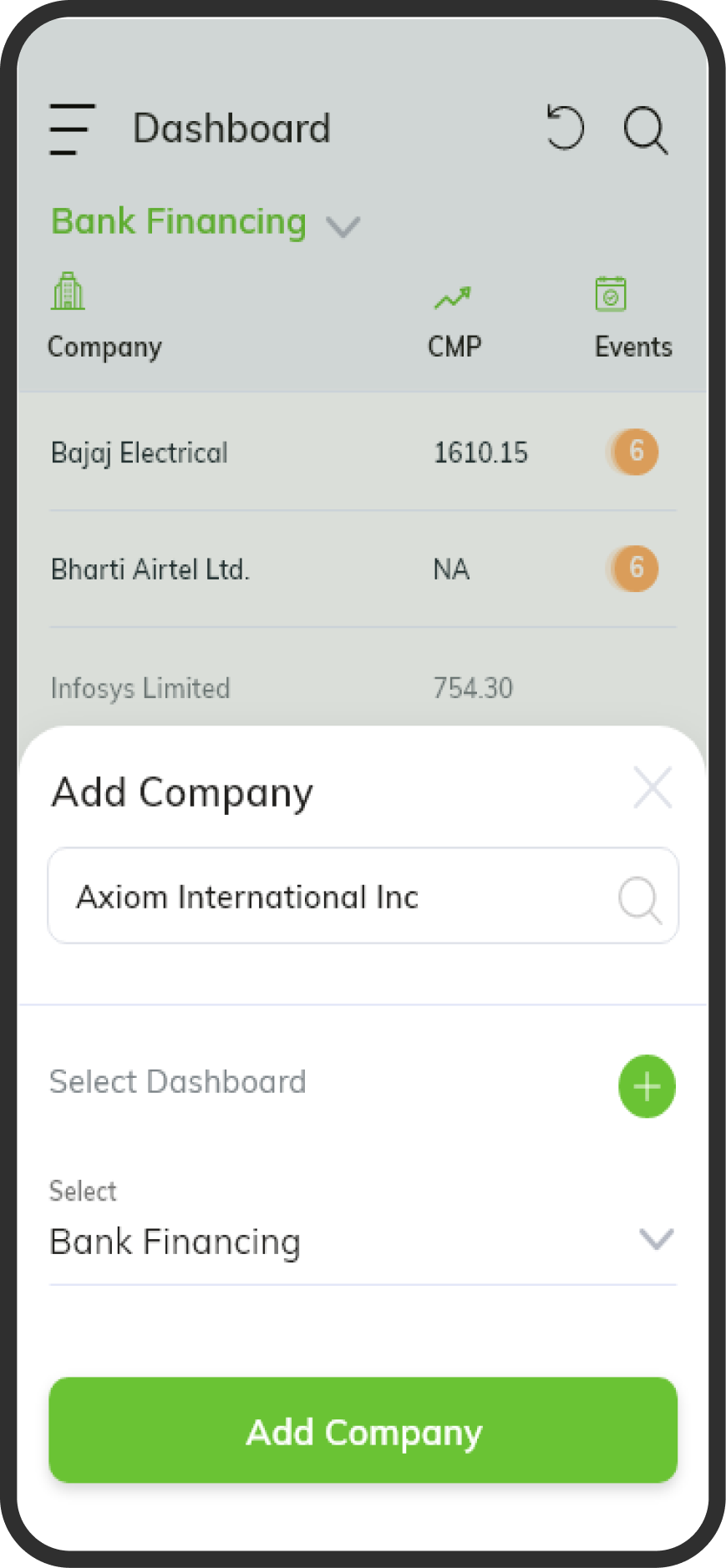This screenshot has width=726, height=1568.
Task: Select the Bharti Airtel Ltd. row
Action: point(363,569)
